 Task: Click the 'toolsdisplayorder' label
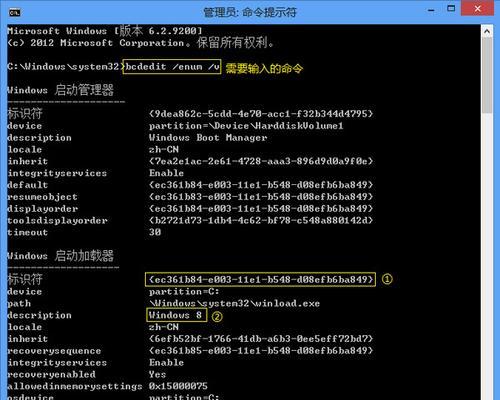[57, 221]
